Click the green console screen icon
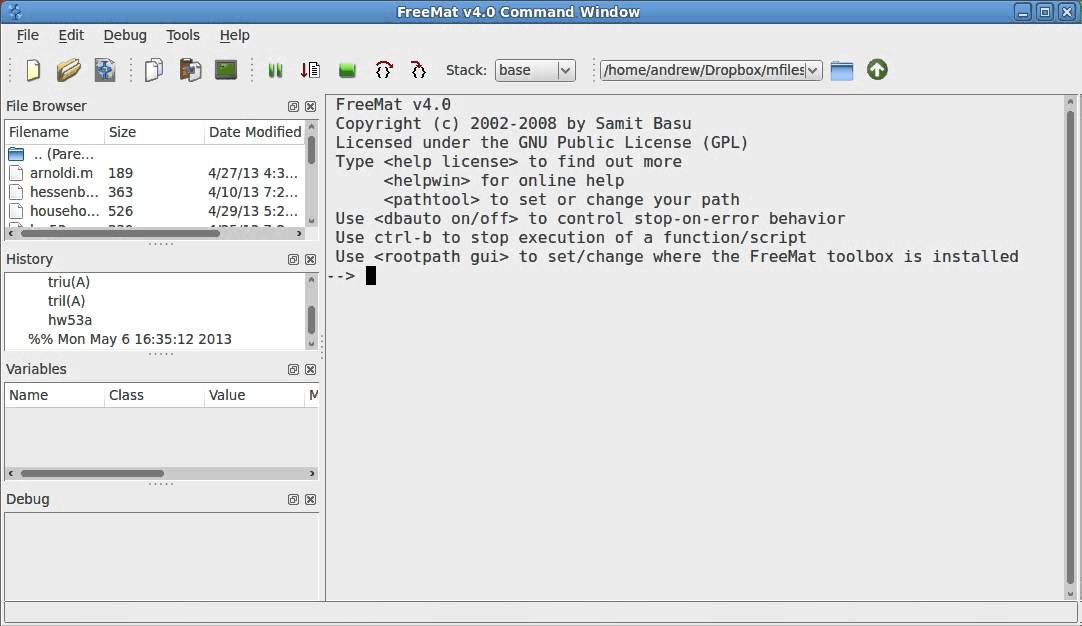 (x=226, y=70)
